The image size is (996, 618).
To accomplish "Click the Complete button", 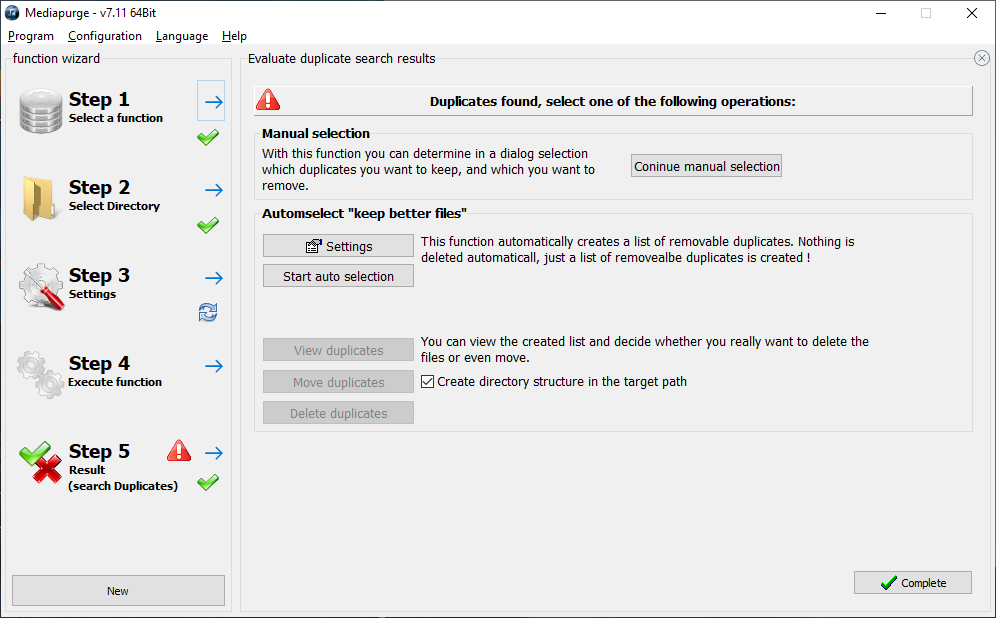I will [x=913, y=582].
